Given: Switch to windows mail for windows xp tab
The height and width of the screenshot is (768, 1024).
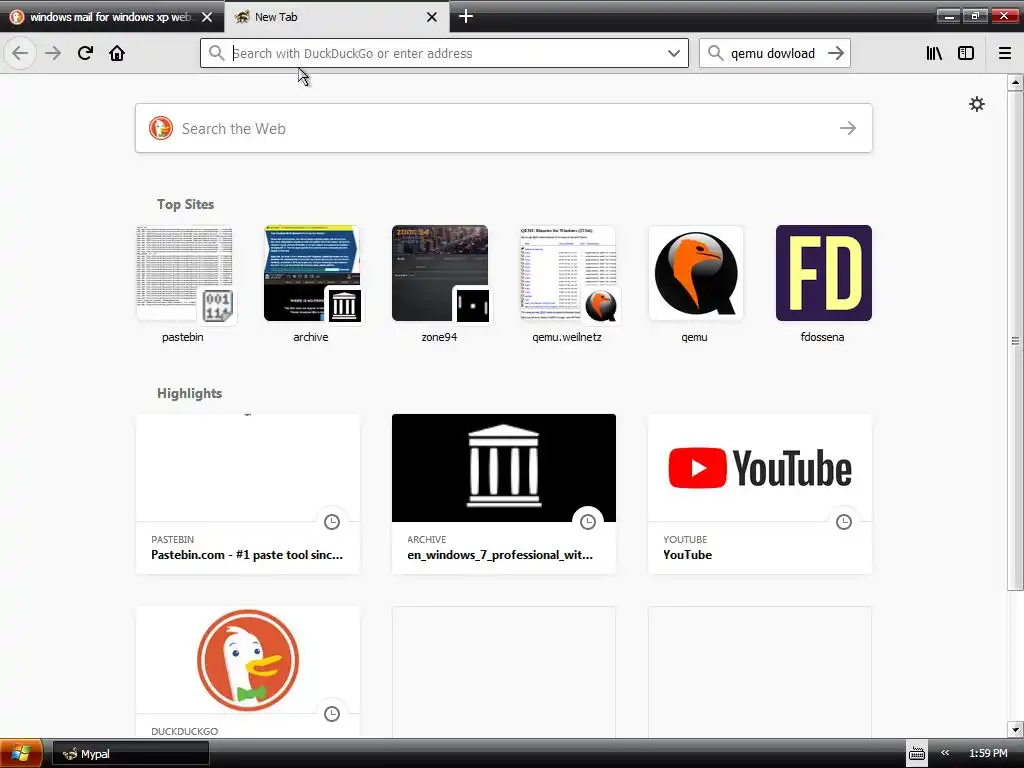Looking at the screenshot, I should click(x=110, y=17).
